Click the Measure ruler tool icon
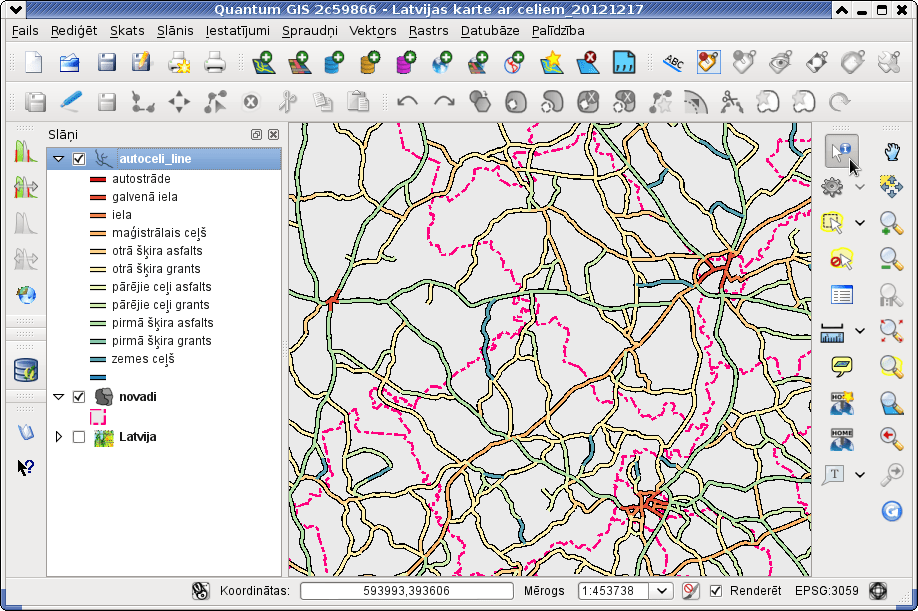This screenshot has height=611, width=918. tap(833, 333)
